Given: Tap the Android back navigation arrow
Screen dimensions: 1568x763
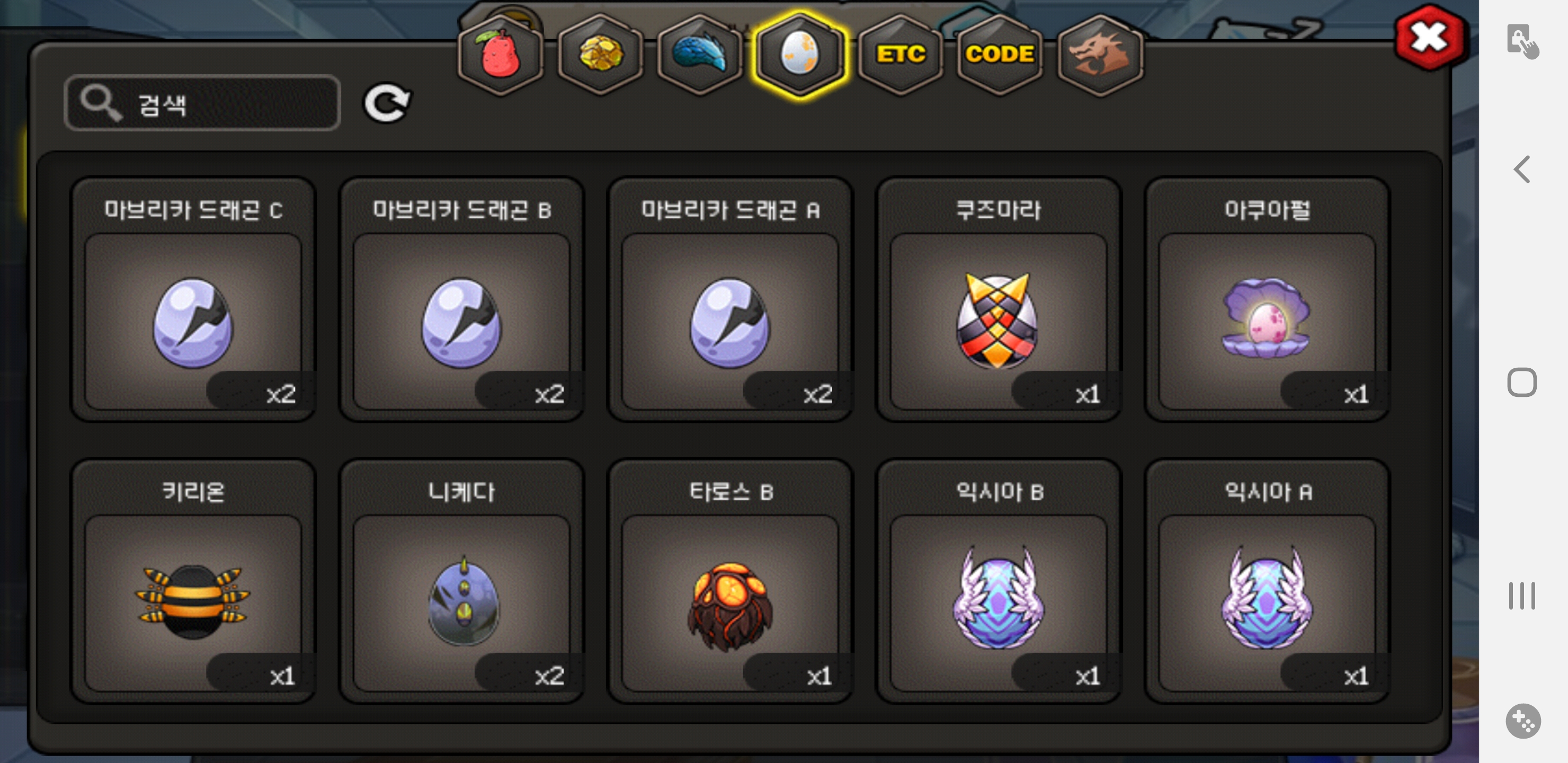Looking at the screenshot, I should (x=1521, y=169).
